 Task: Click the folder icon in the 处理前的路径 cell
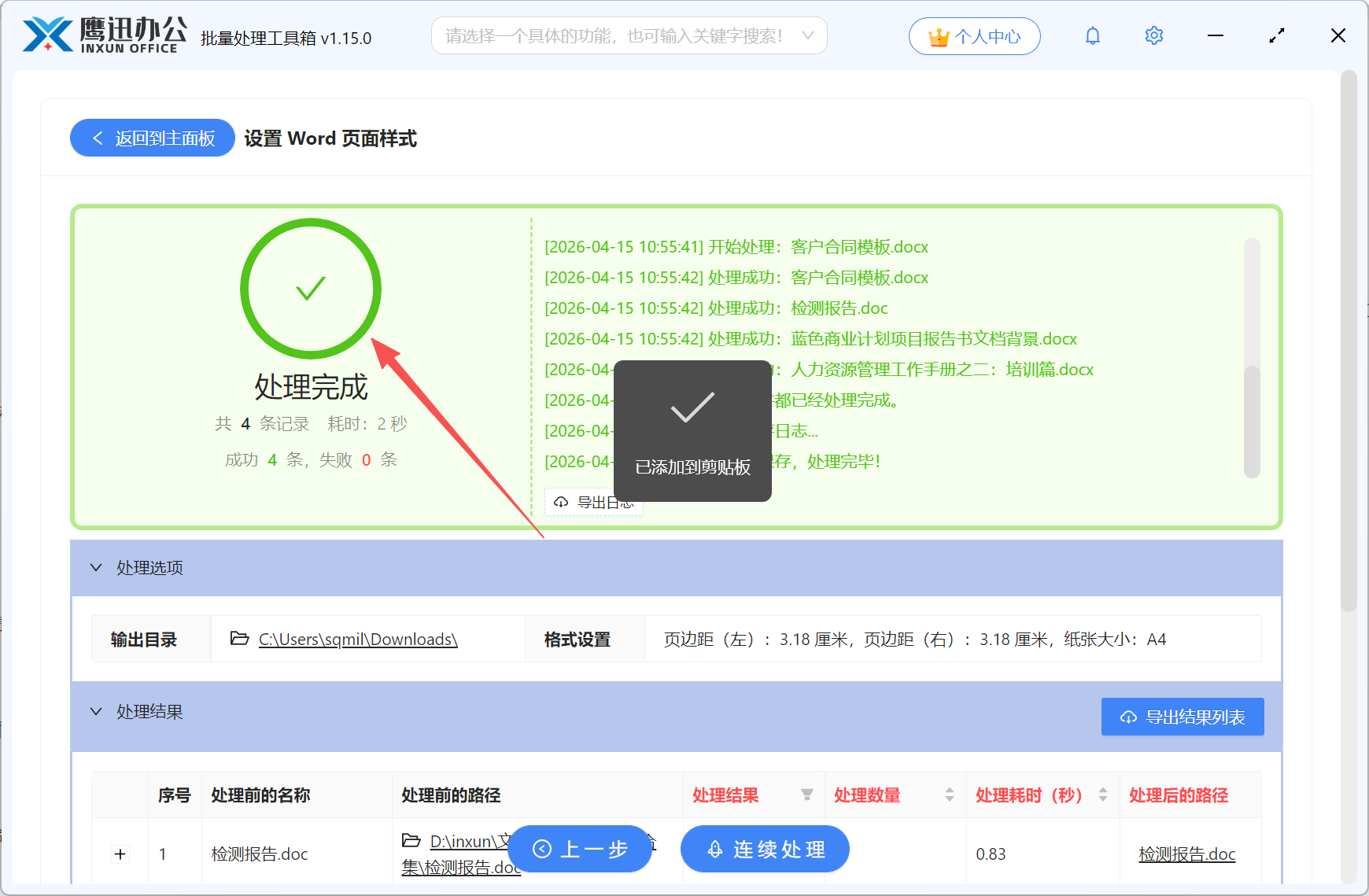(x=411, y=841)
